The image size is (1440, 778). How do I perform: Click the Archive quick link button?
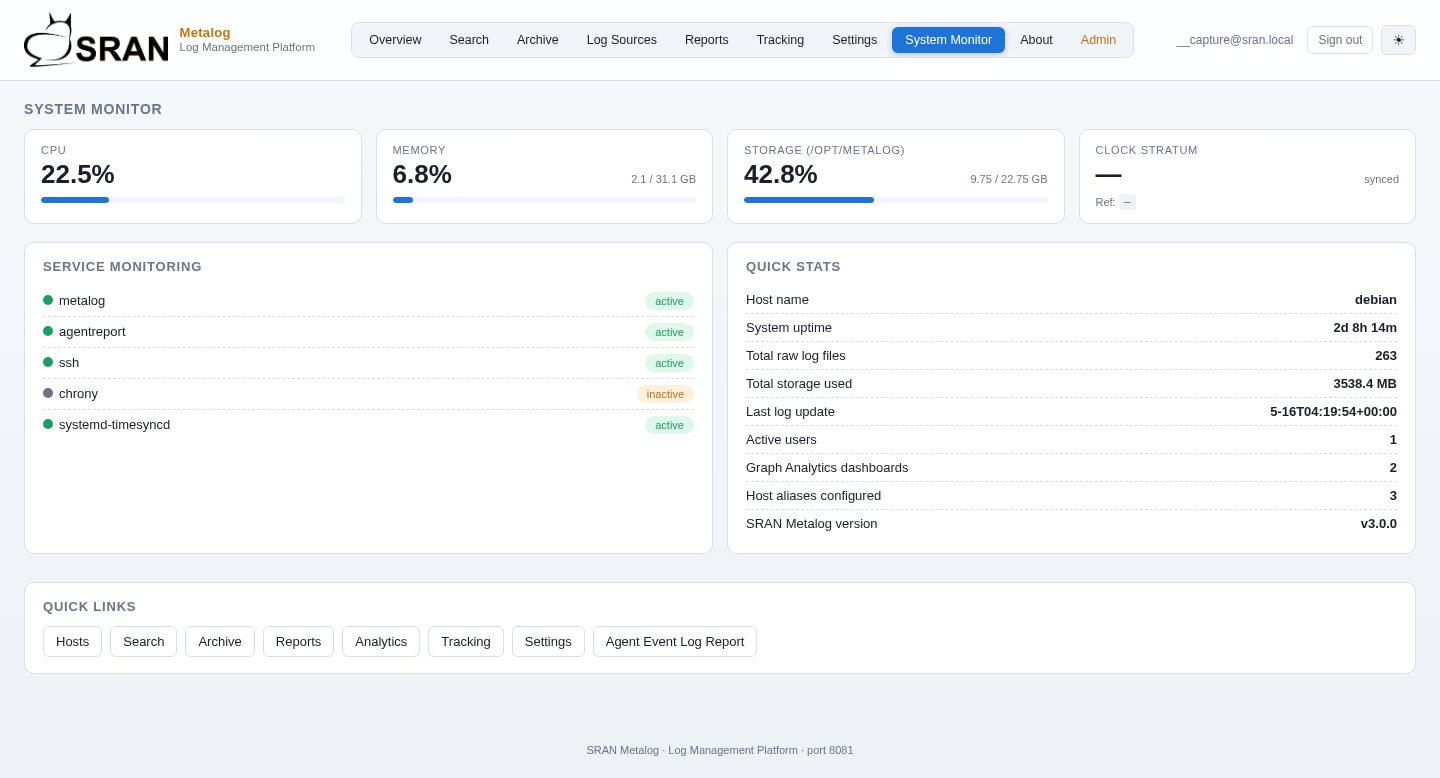coord(220,642)
